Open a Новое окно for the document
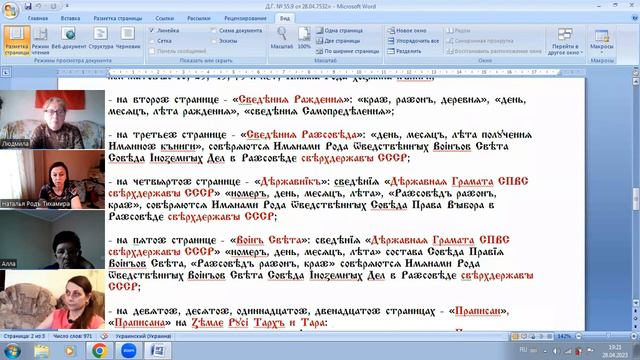 click(407, 31)
